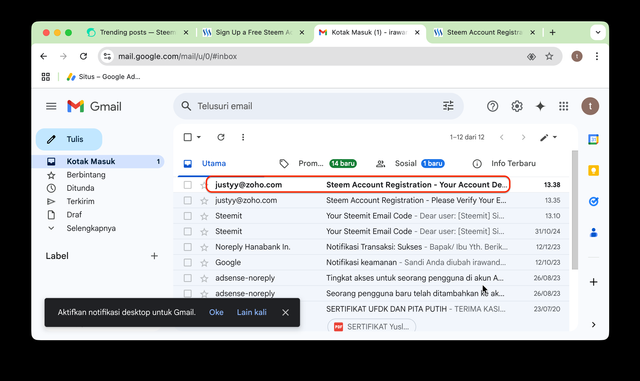640x381 pixels.
Task: Open Ditunda folder in sidebar
Action: pos(80,188)
